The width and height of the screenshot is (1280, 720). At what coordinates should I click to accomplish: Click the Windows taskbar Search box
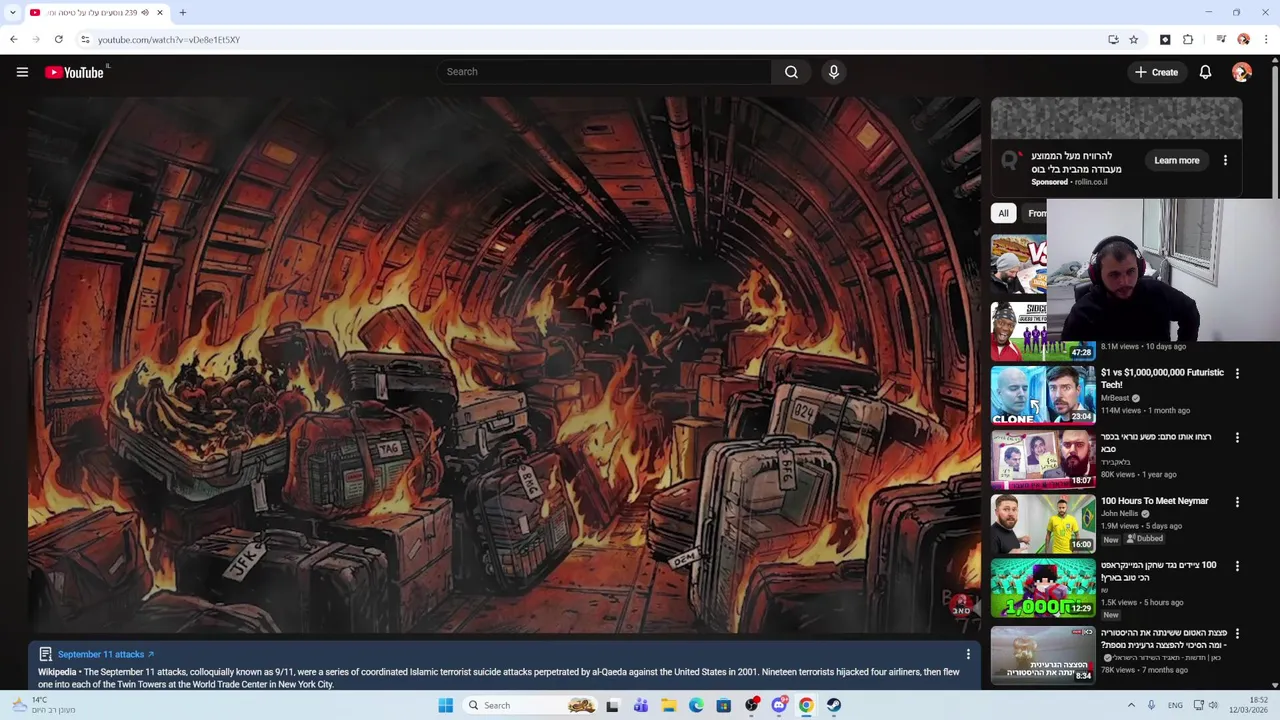point(530,705)
